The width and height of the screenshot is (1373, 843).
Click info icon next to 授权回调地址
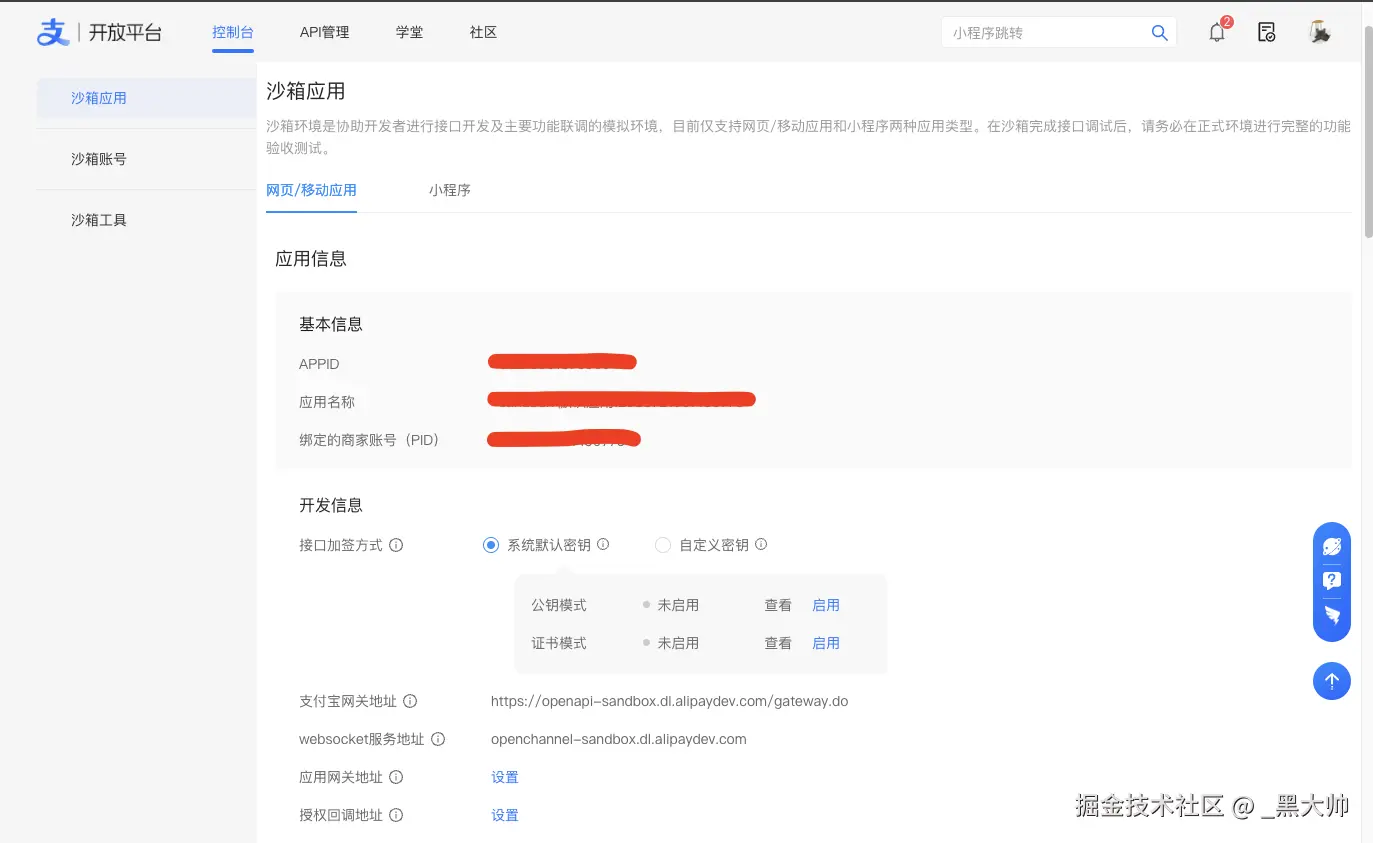pos(396,815)
